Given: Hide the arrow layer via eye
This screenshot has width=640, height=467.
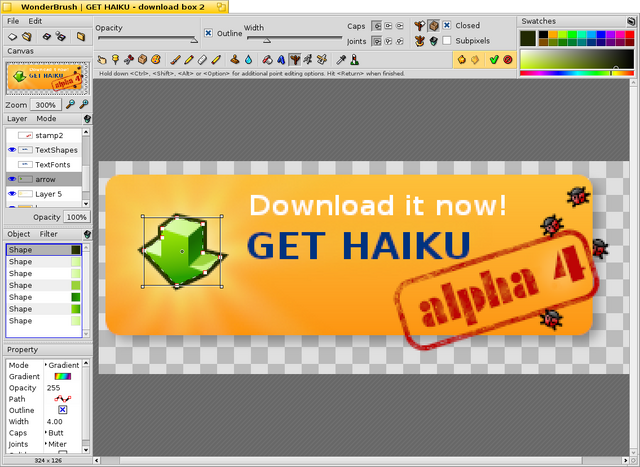Looking at the screenshot, I should tap(12, 179).
